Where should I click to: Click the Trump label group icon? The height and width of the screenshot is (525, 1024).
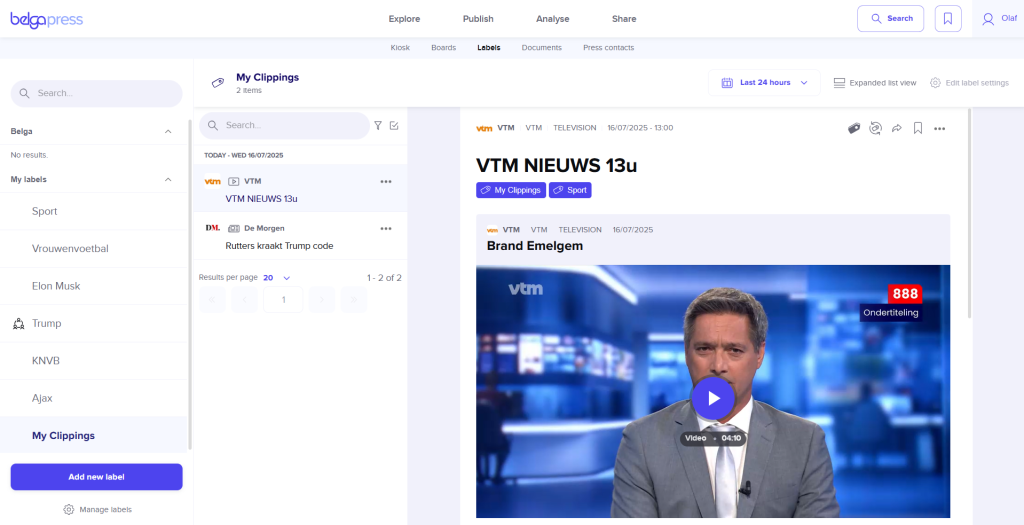click(18, 323)
